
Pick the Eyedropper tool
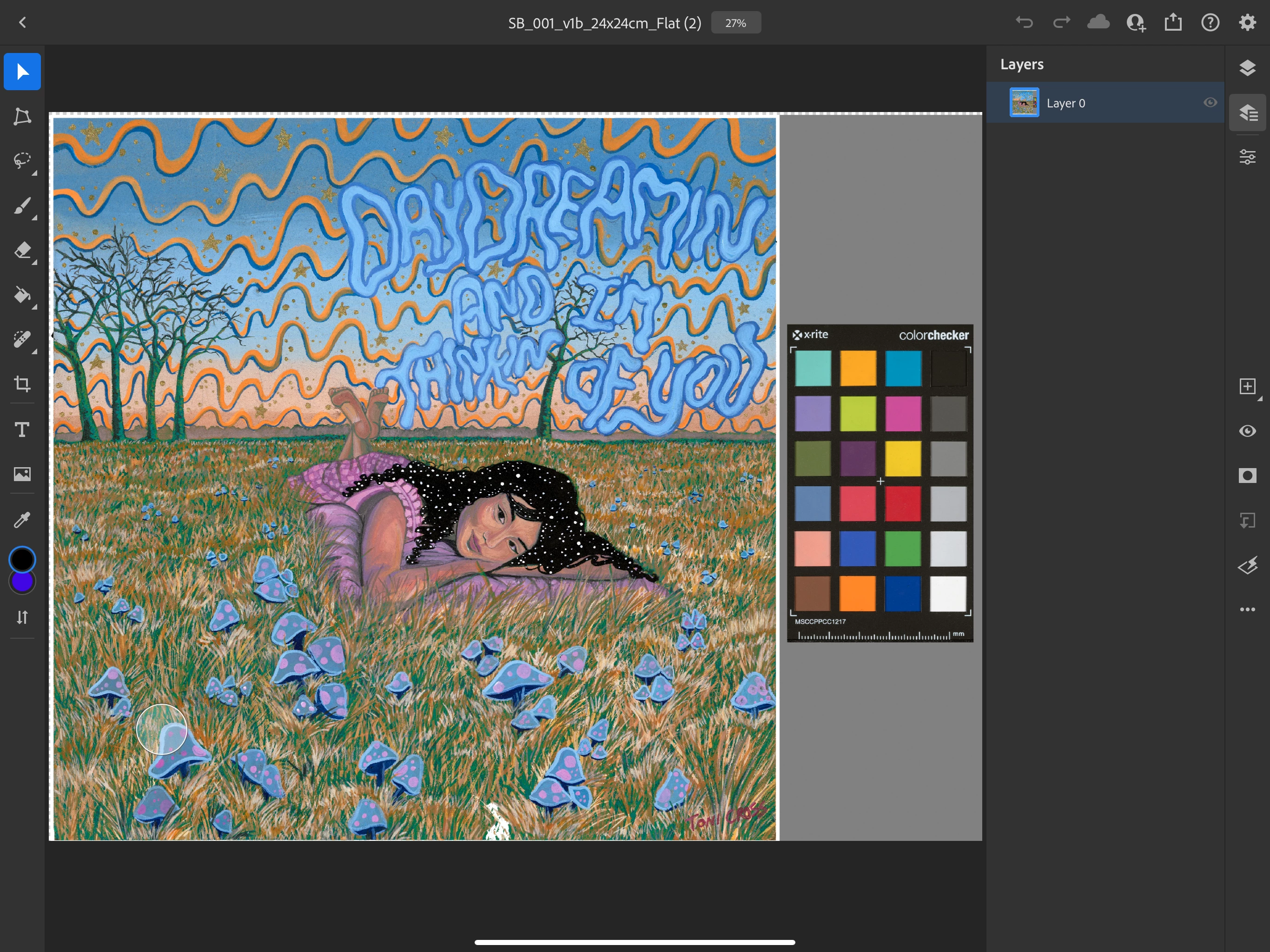(22, 520)
